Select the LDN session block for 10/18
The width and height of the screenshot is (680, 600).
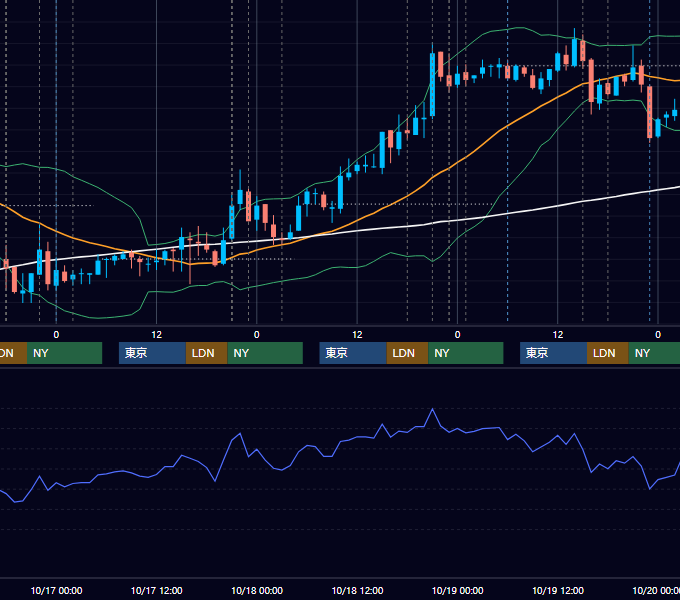(x=407, y=353)
